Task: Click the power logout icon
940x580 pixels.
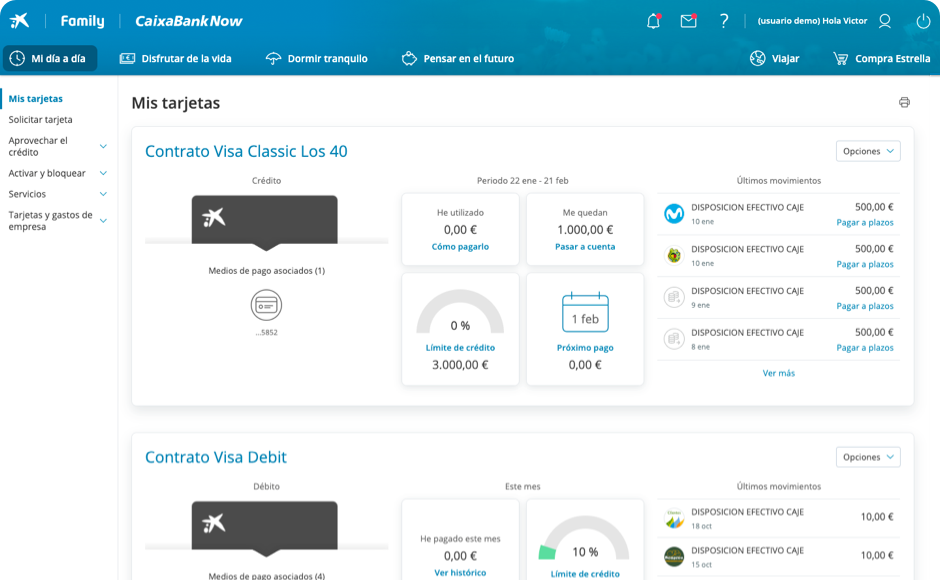Action: coord(923,21)
